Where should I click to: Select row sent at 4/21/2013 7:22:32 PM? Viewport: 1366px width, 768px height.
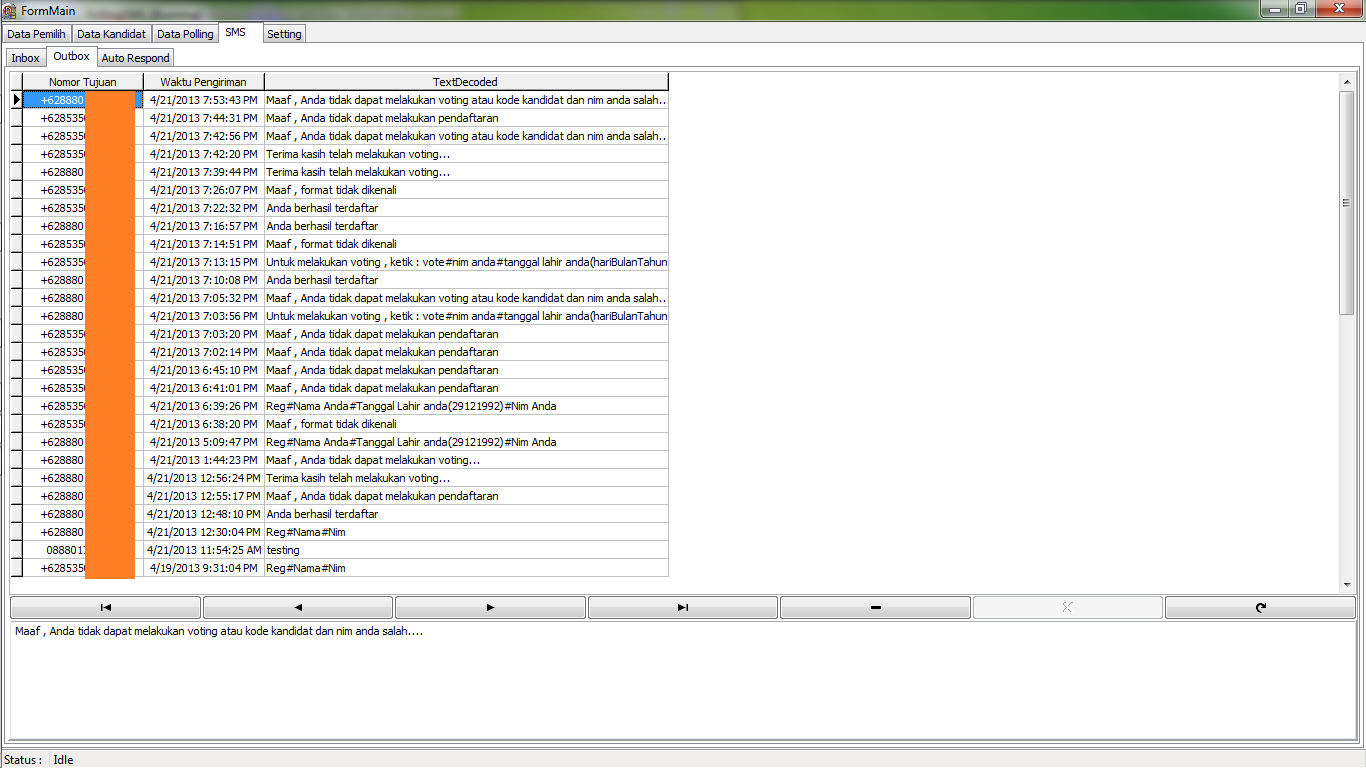340,208
